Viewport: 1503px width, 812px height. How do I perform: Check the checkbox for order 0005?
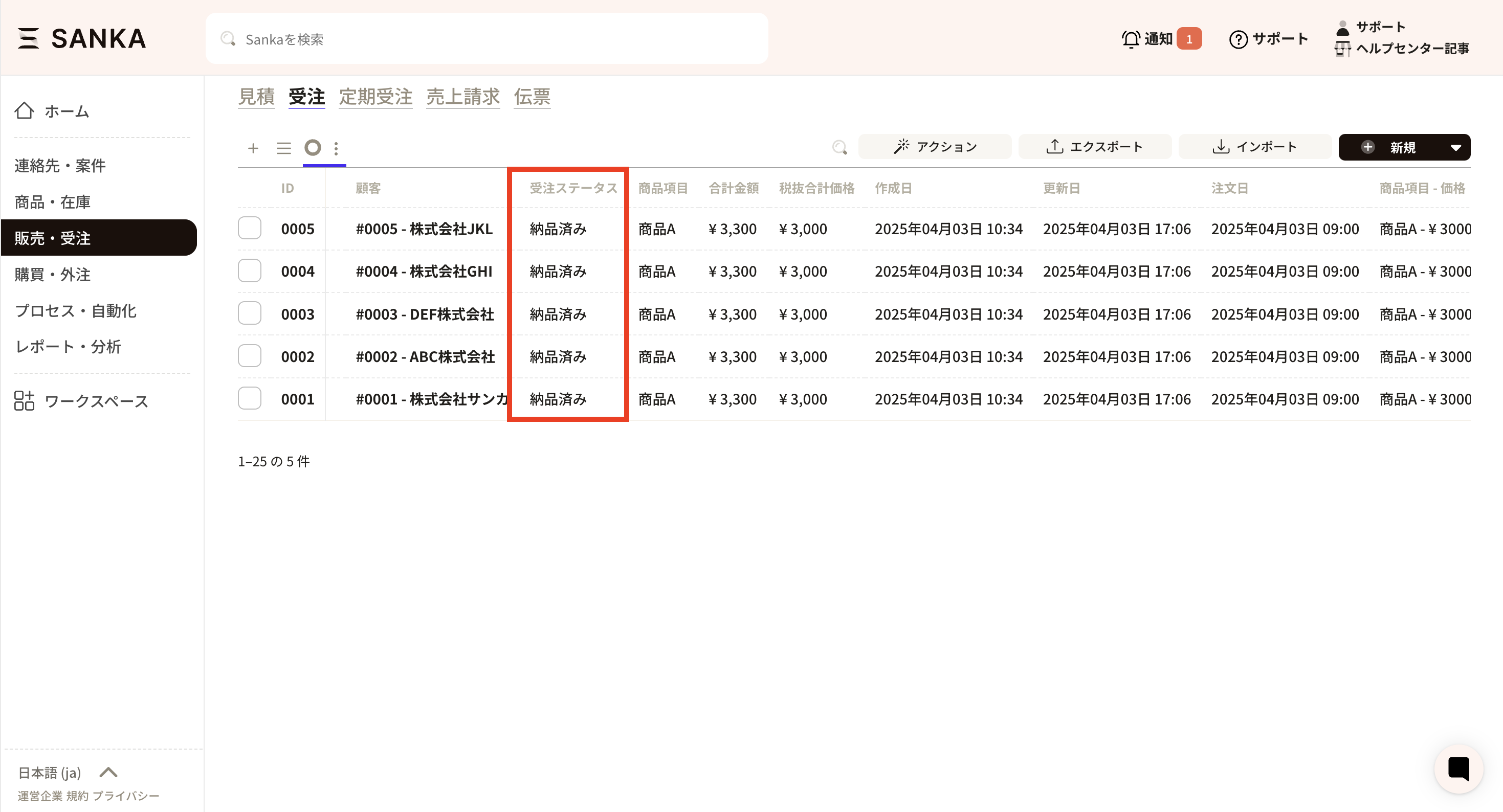tap(250, 228)
